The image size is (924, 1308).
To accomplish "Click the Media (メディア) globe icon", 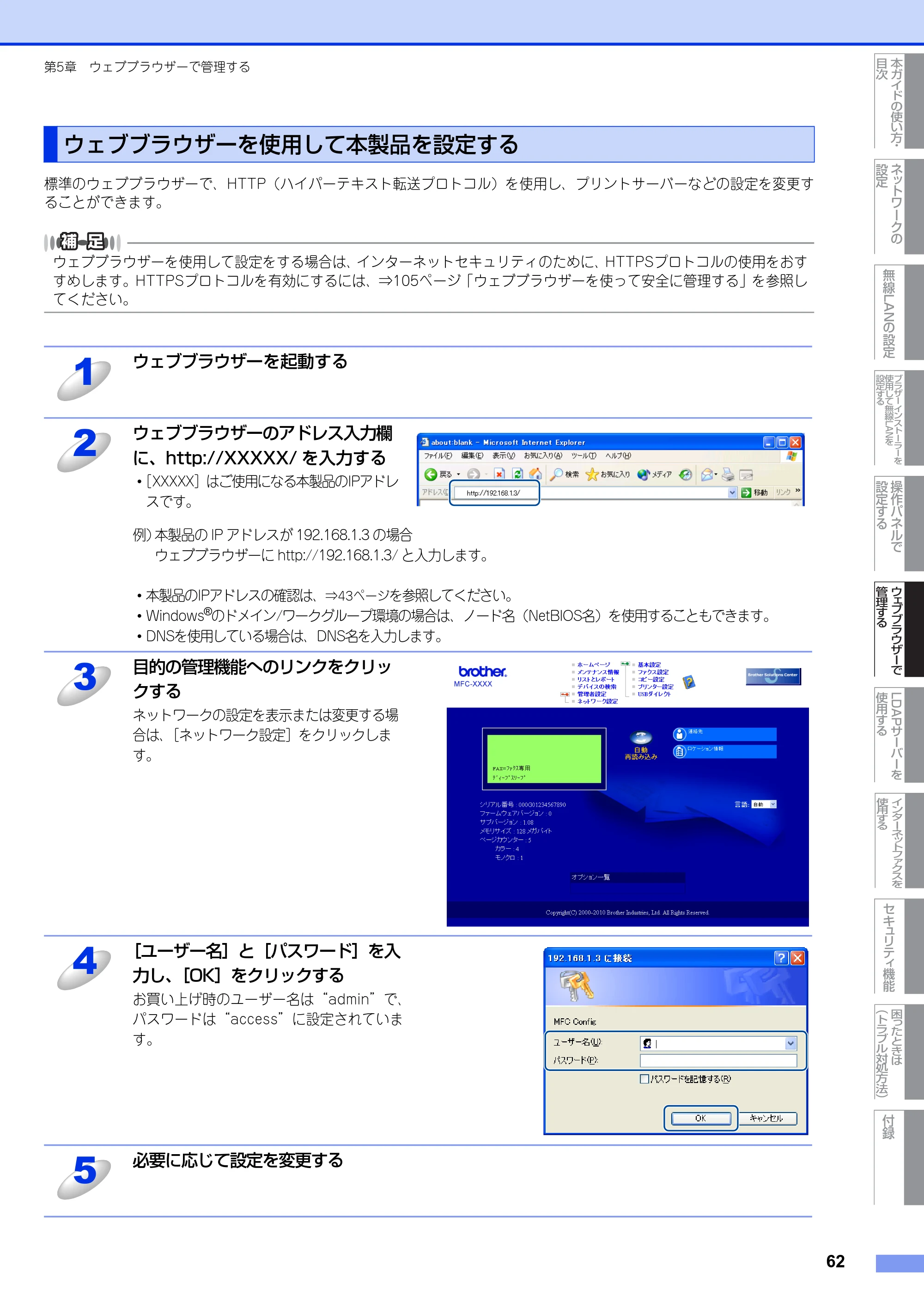I will point(643,474).
